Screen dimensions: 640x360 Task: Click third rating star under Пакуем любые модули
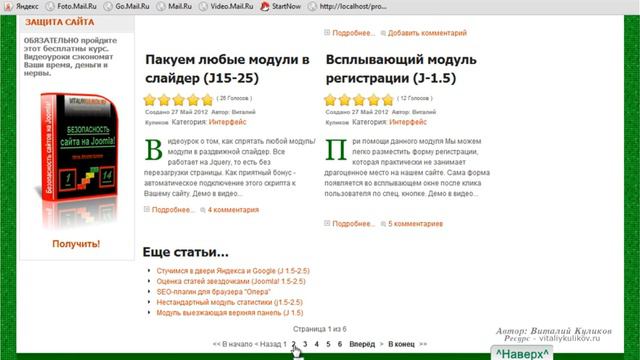(179, 100)
